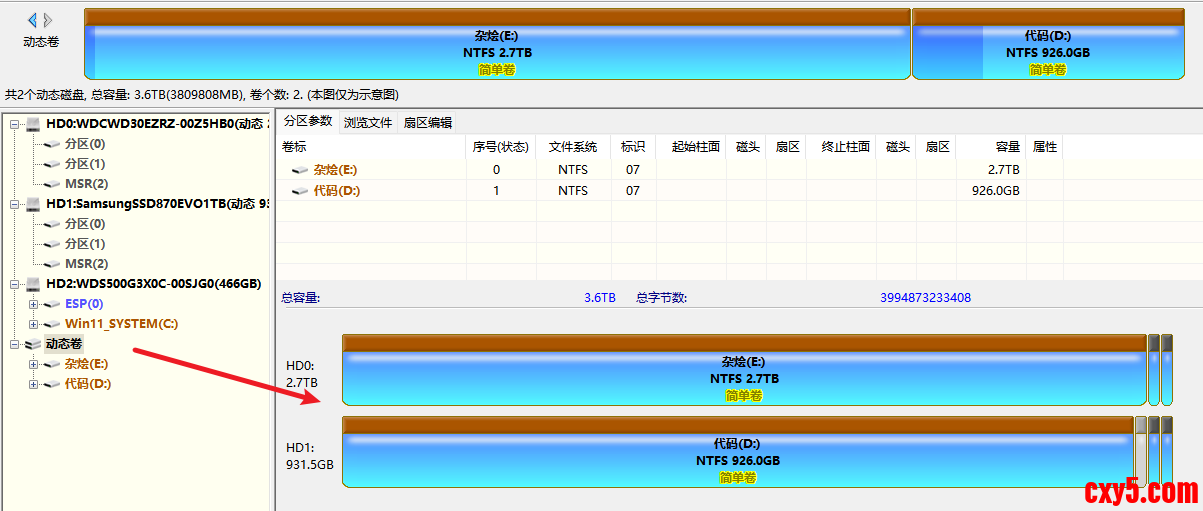Select the 杂烩(E:) NTFS 2.7TB block in top disk bar
Image resolution: width=1203 pixels, height=511 pixels.
click(x=497, y=44)
